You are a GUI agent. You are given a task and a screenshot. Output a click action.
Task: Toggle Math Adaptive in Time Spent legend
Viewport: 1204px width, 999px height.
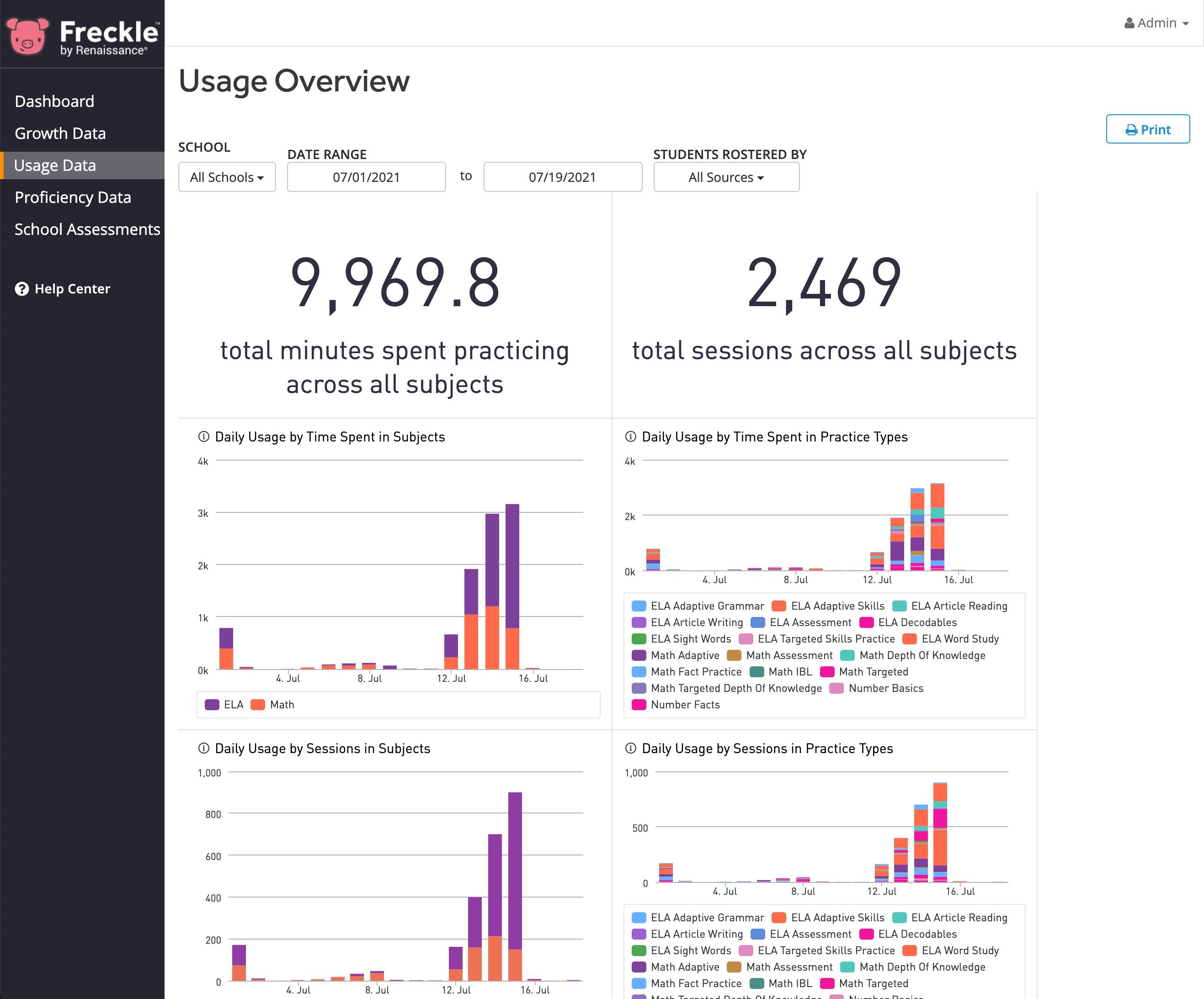pos(676,655)
